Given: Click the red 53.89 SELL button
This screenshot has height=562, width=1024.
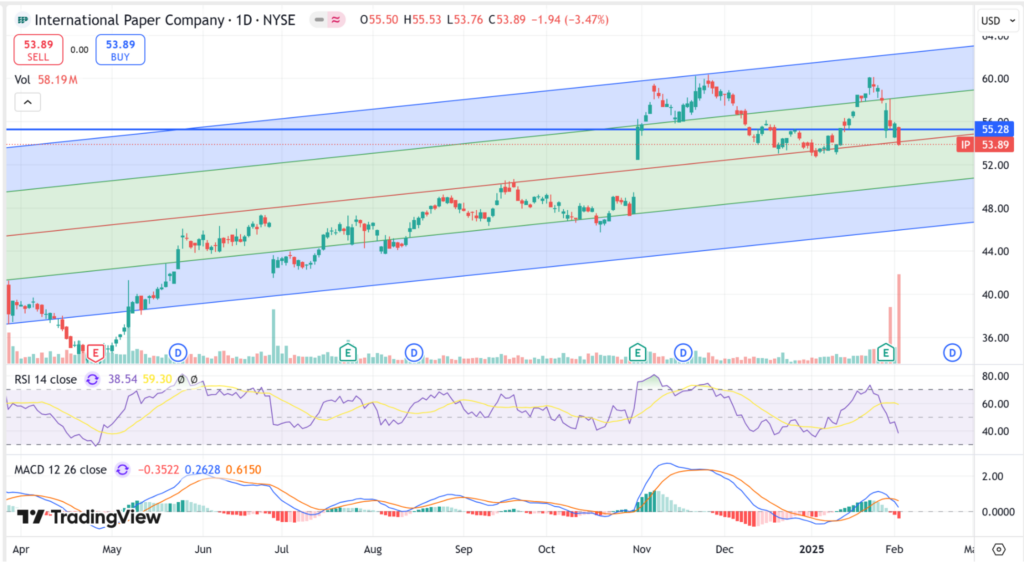Looking at the screenshot, I should 39,50.
